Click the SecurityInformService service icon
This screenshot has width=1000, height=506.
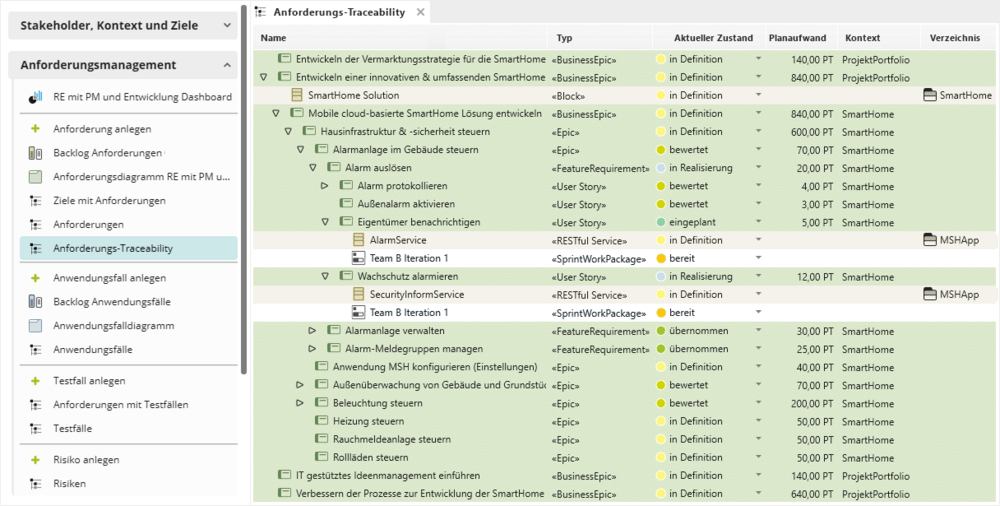[358, 295]
